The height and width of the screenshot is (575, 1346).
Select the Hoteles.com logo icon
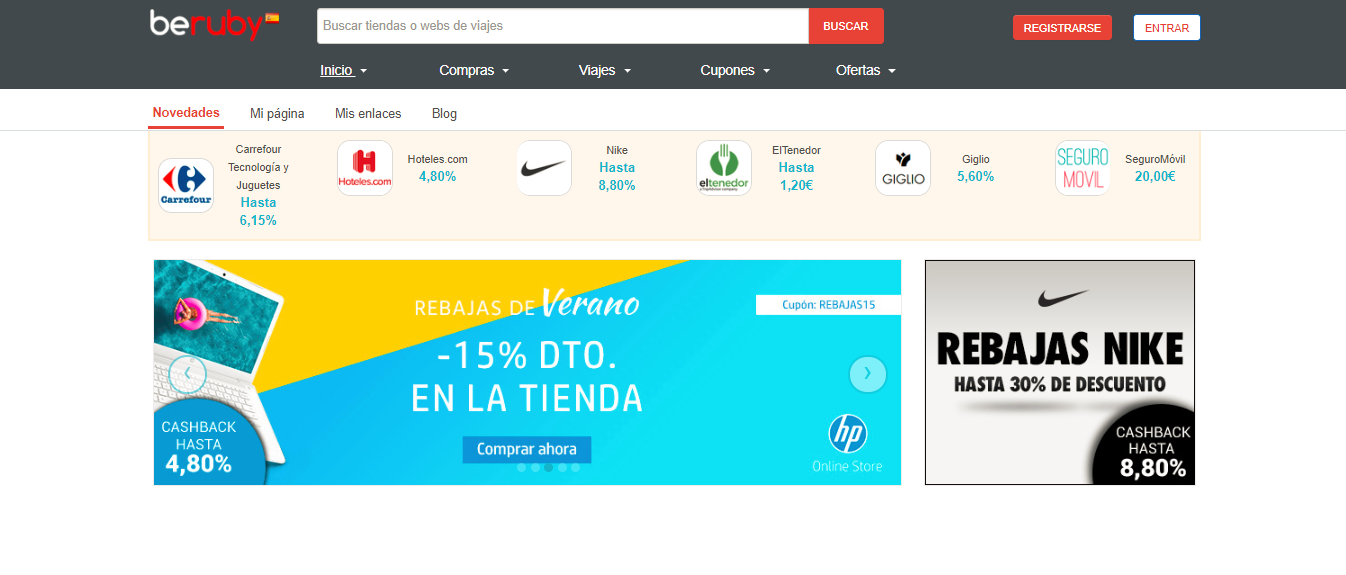coord(365,168)
